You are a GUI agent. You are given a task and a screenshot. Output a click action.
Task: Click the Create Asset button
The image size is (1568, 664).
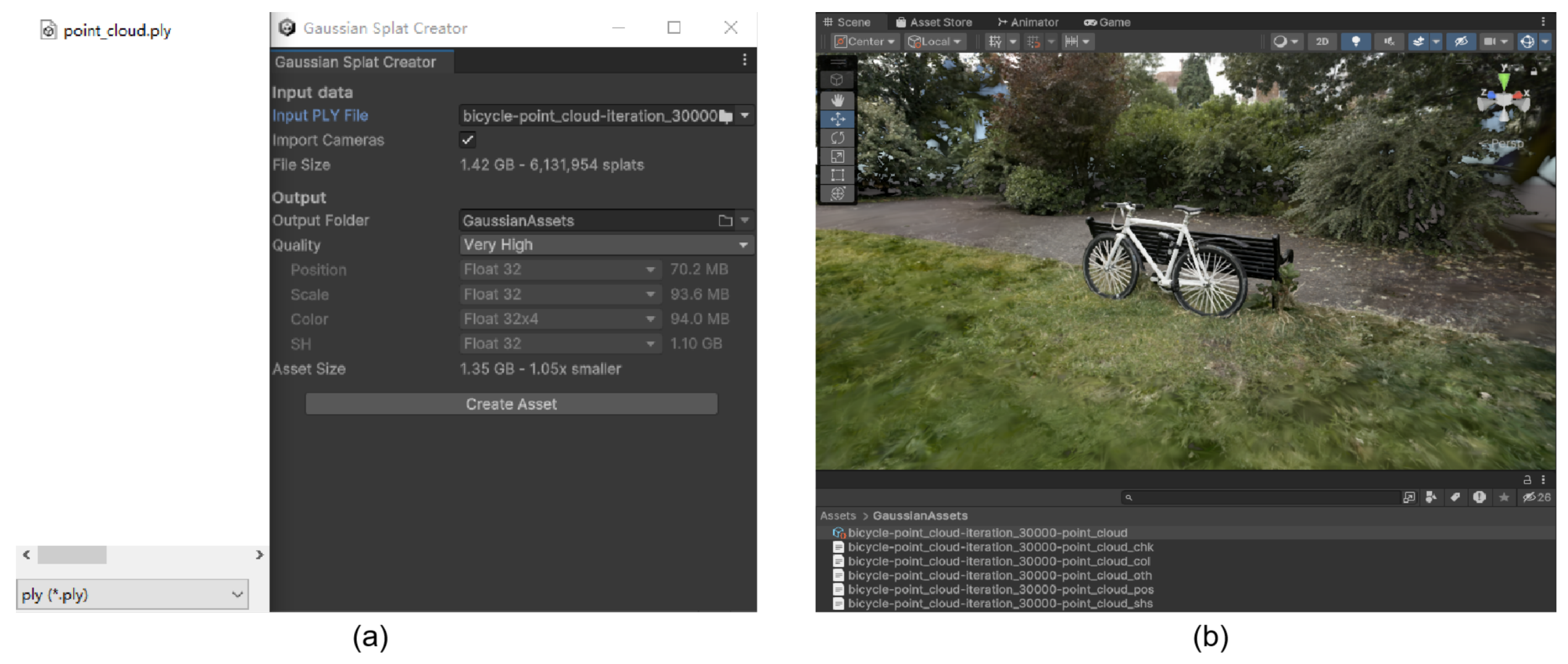pos(511,404)
